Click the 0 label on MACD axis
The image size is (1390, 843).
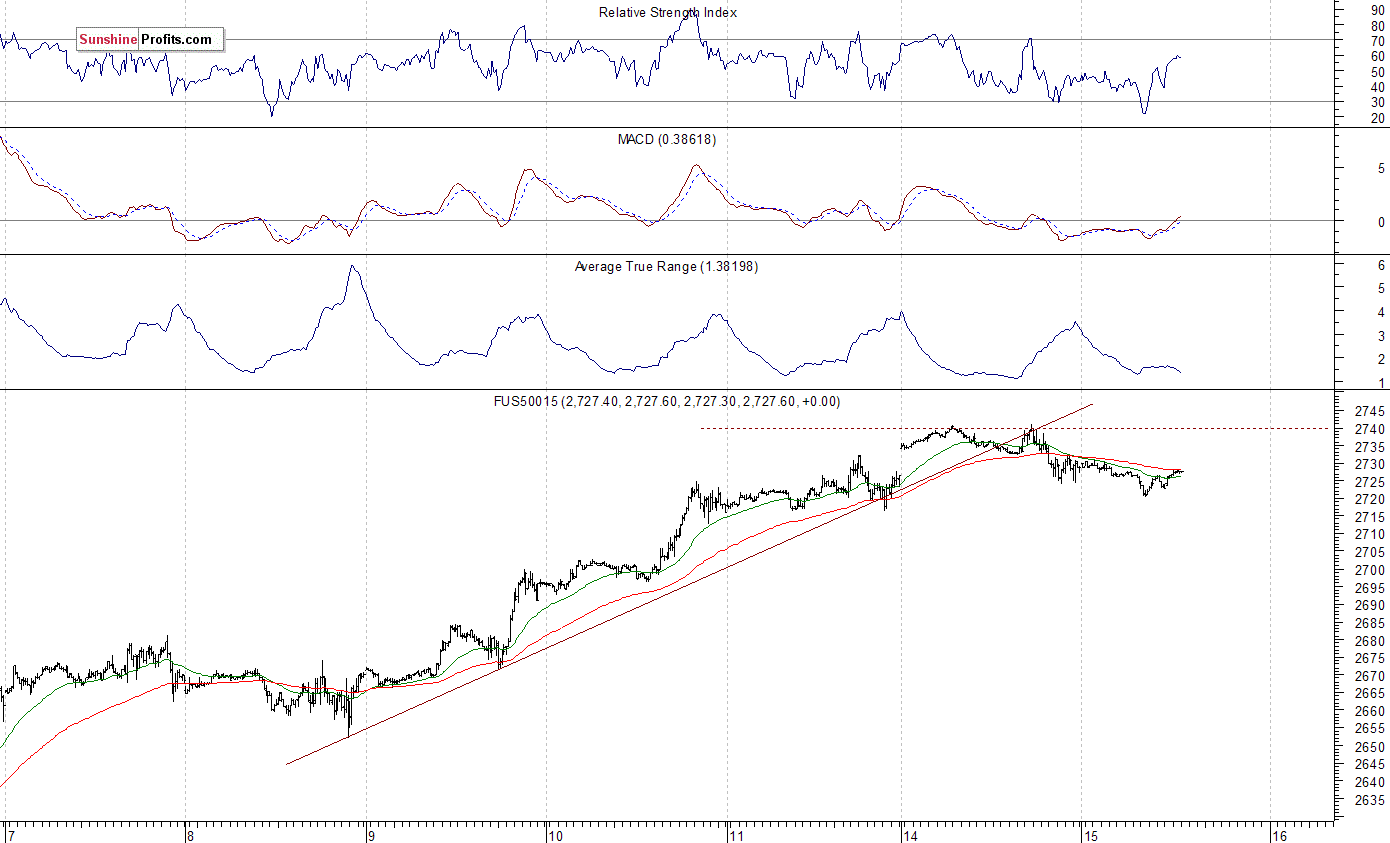1381,222
